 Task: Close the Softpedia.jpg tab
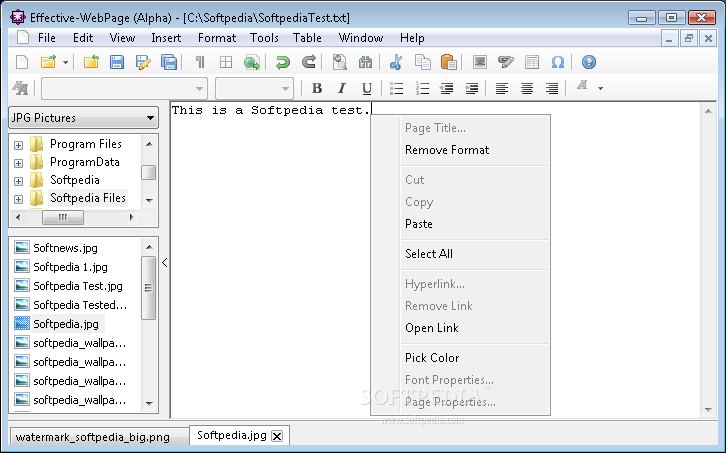click(x=277, y=436)
